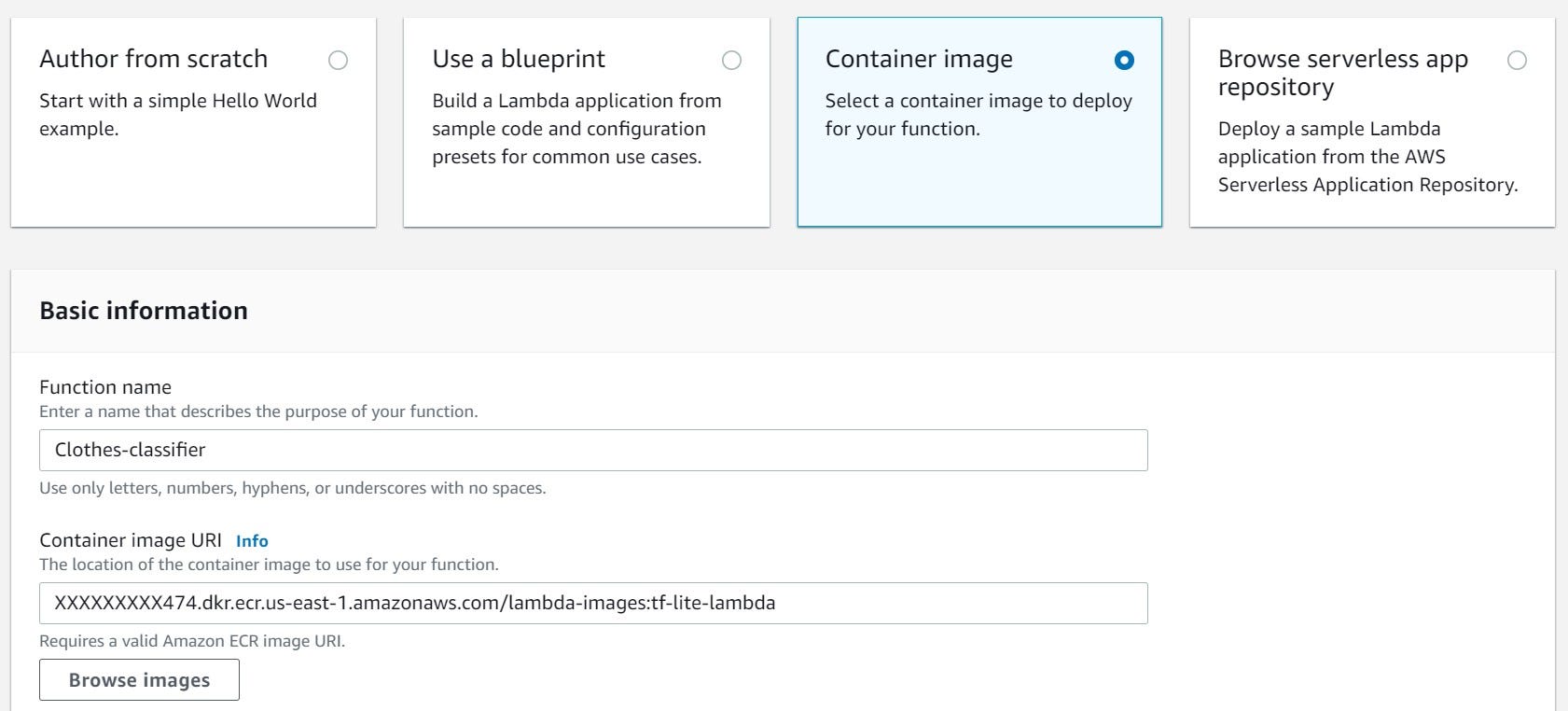
Task: Choose the Use a blueprint radio option
Action: [x=732, y=61]
